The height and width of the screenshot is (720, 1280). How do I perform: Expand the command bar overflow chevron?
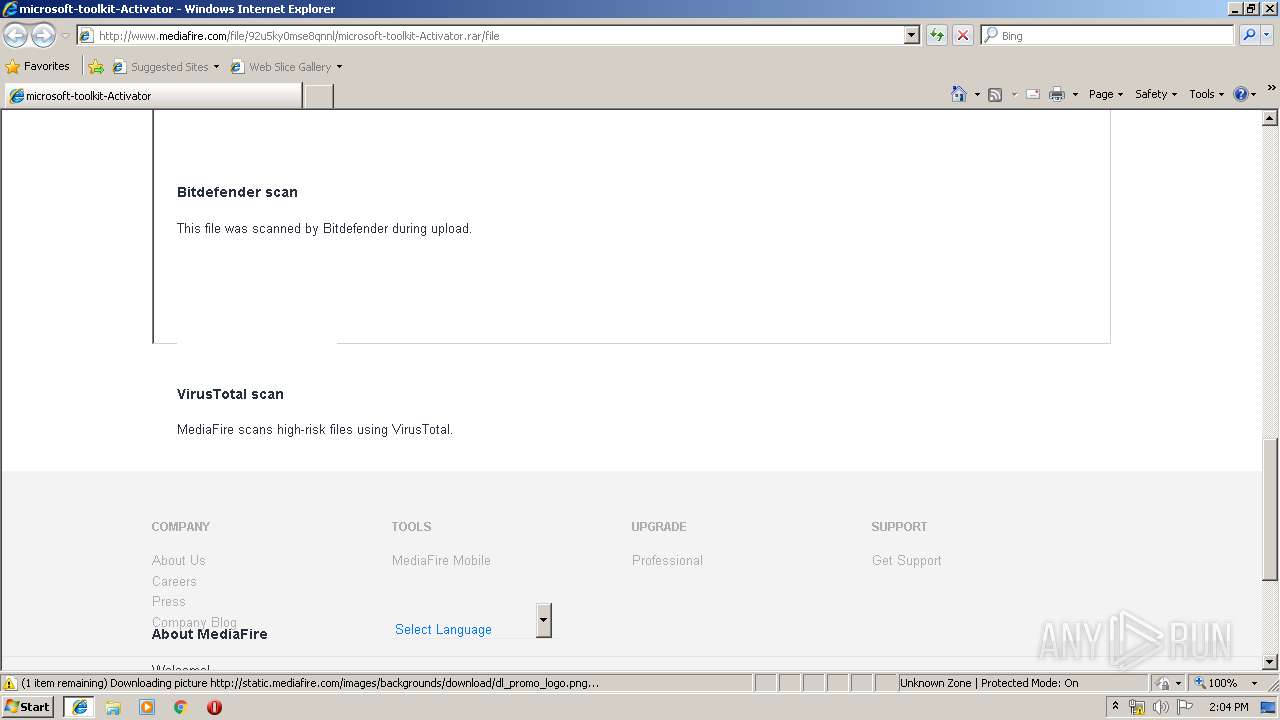tap(1272, 89)
